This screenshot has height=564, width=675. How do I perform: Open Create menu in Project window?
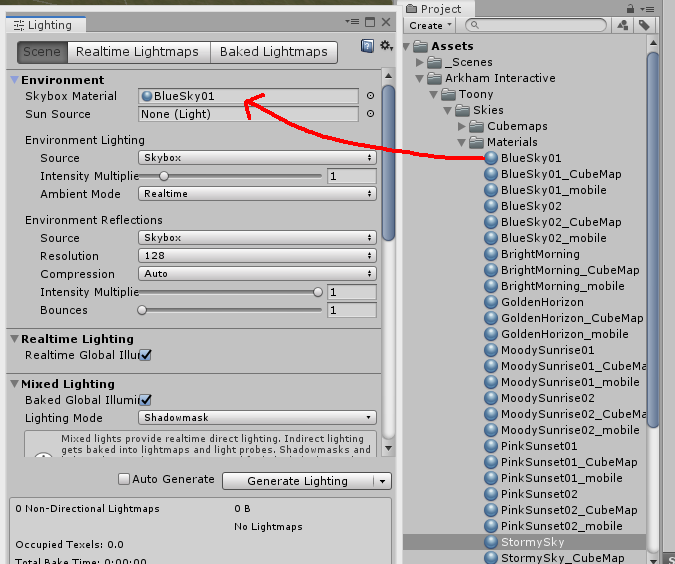[x=430, y=25]
